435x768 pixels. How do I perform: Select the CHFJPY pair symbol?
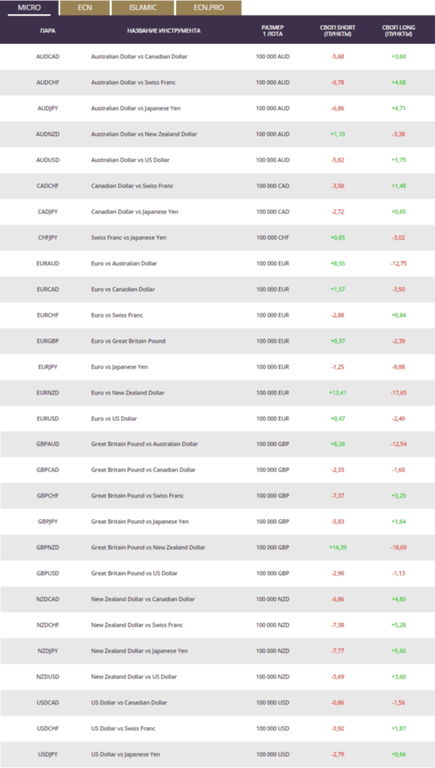(48, 238)
